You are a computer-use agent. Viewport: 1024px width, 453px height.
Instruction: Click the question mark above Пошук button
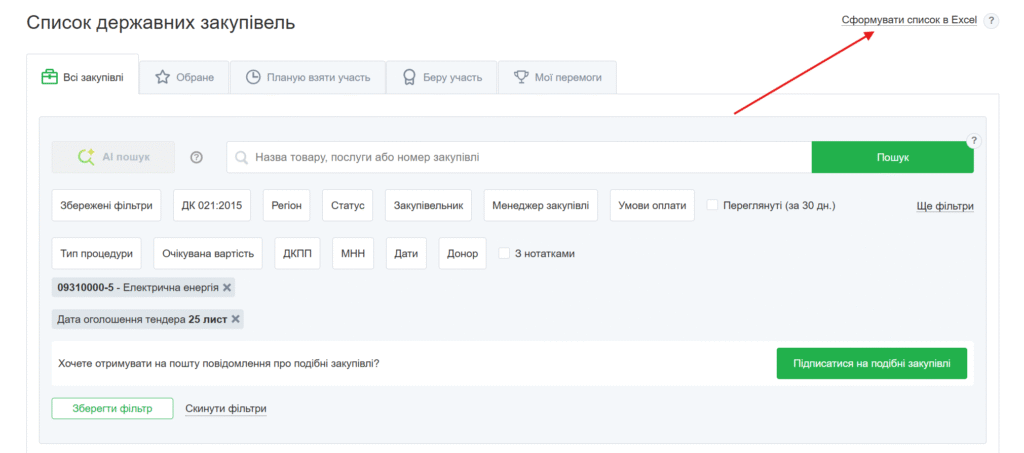(973, 141)
